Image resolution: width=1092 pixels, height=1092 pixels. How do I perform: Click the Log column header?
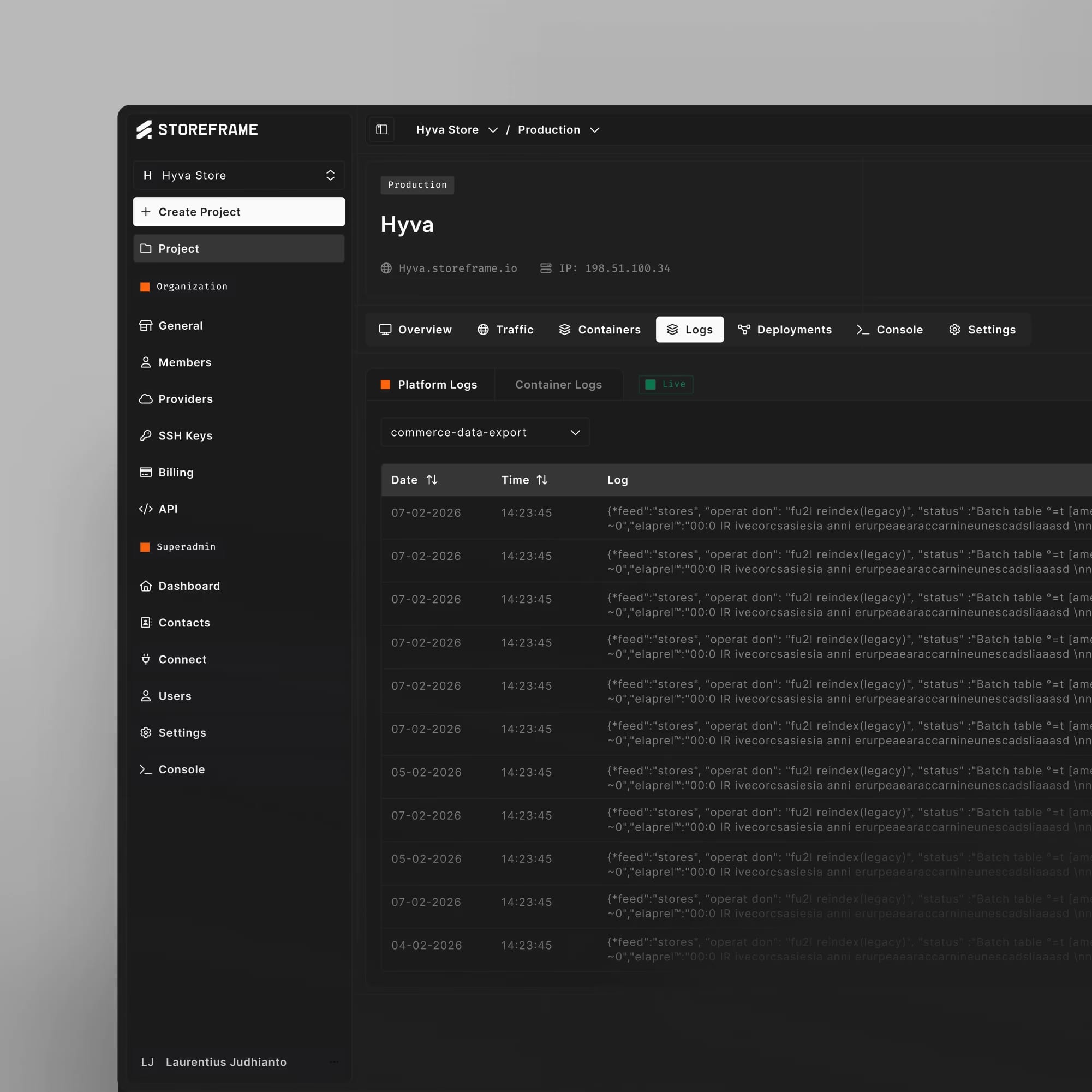point(617,480)
